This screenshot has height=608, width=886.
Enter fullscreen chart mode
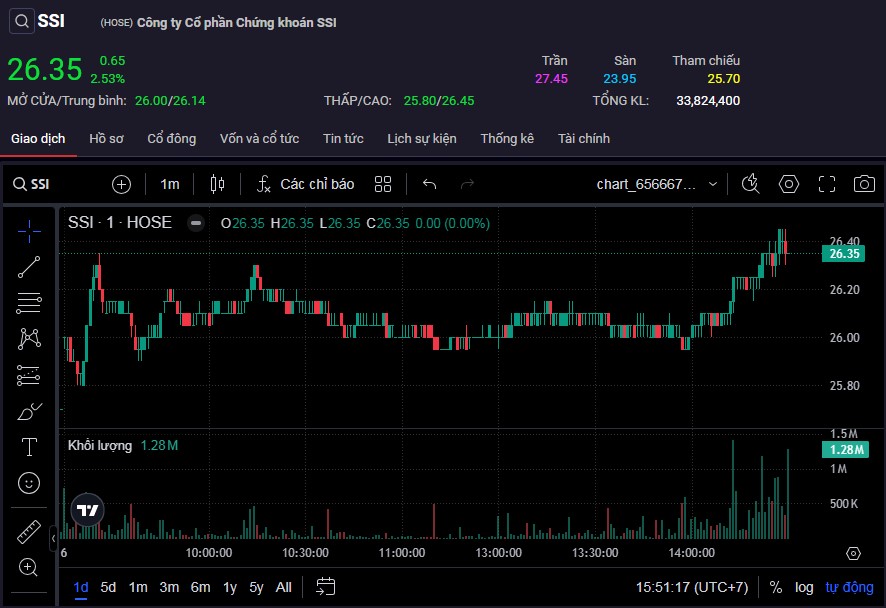pos(827,184)
